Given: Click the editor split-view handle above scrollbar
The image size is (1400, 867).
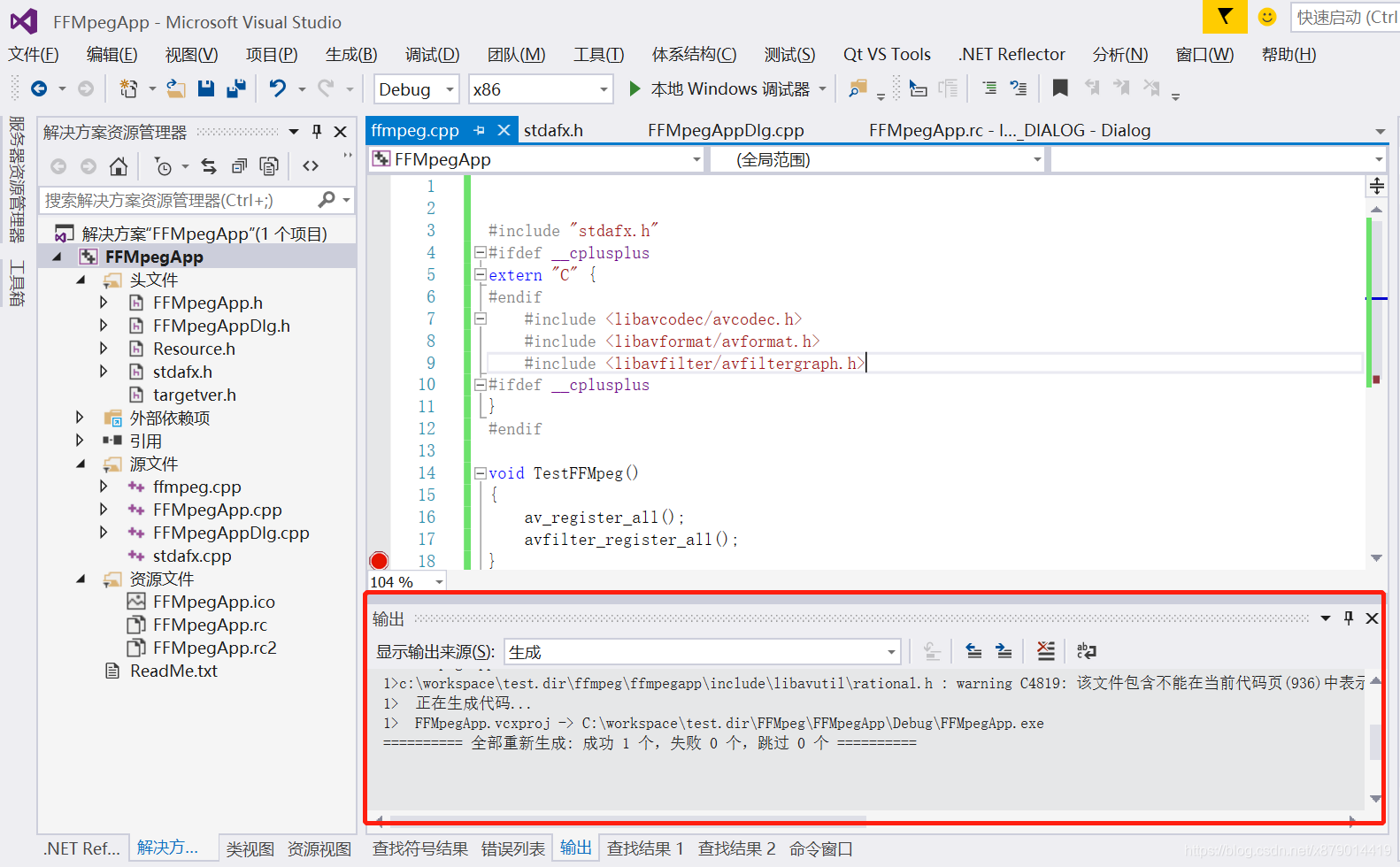Looking at the screenshot, I should 1377,186.
